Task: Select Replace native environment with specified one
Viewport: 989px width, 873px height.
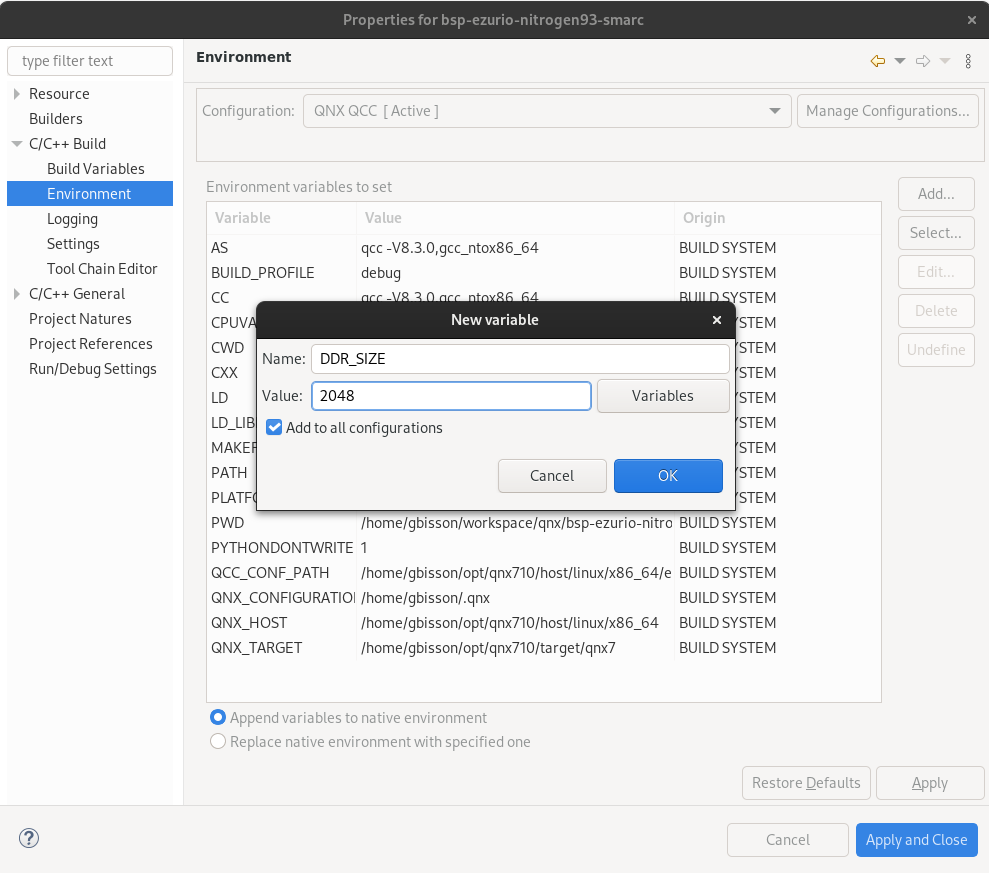Action: (x=218, y=742)
